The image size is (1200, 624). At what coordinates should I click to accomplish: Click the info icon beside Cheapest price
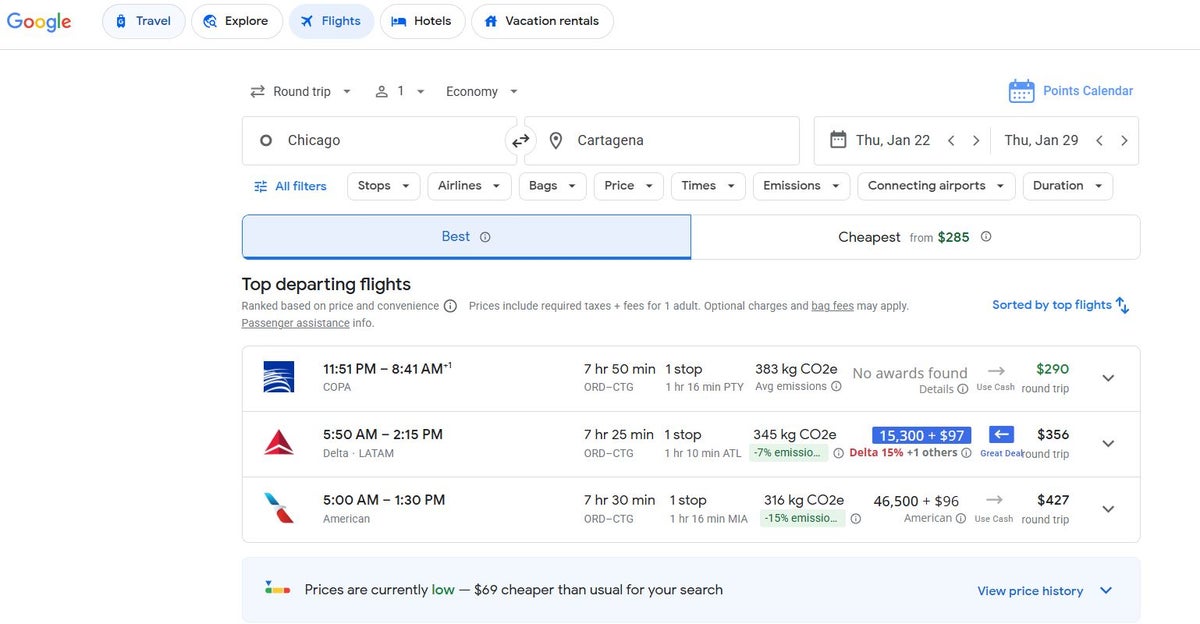986,237
